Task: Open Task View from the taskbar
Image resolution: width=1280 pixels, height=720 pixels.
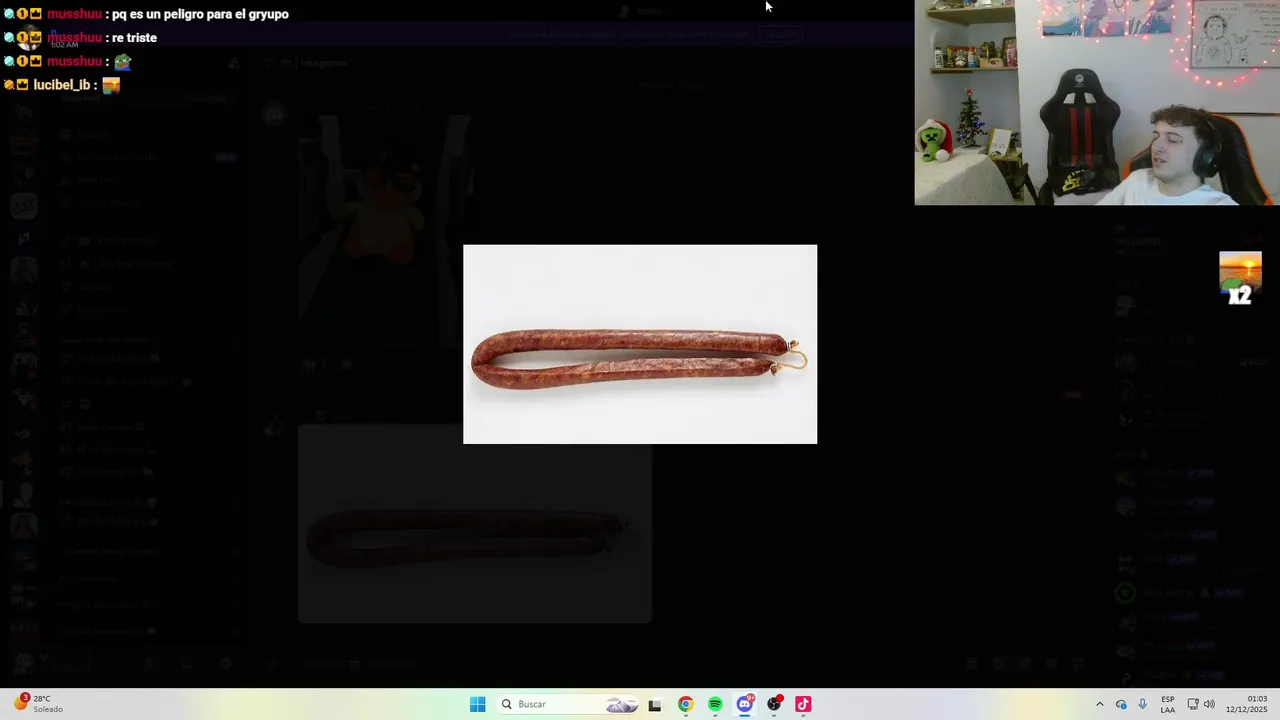Action: [655, 704]
